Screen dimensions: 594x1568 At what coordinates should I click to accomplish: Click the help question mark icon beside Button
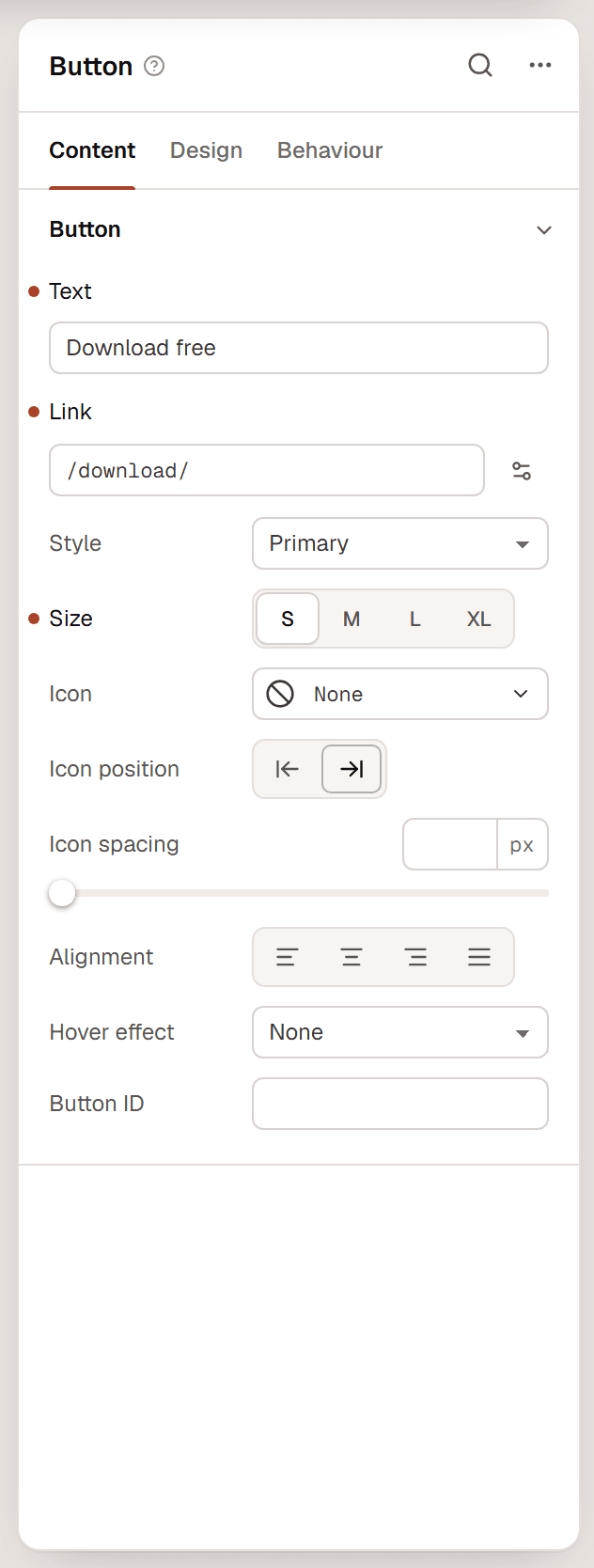154,66
